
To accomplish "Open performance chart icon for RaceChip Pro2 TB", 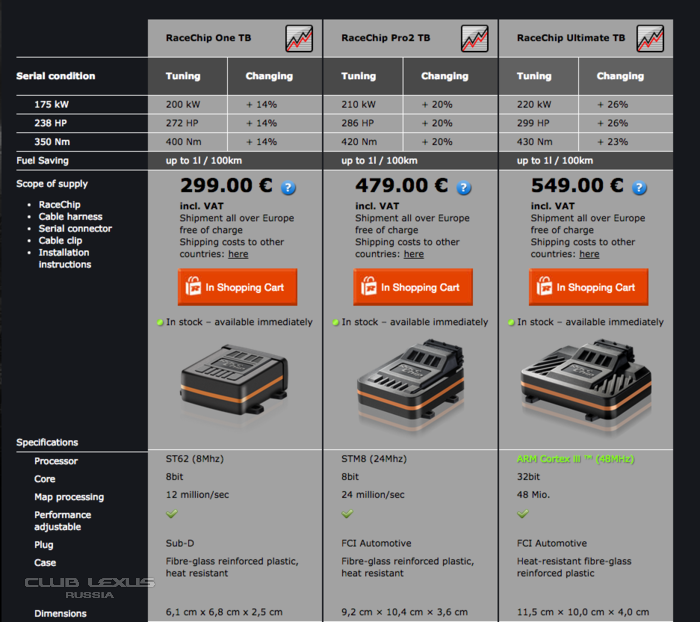I will click(x=474, y=39).
